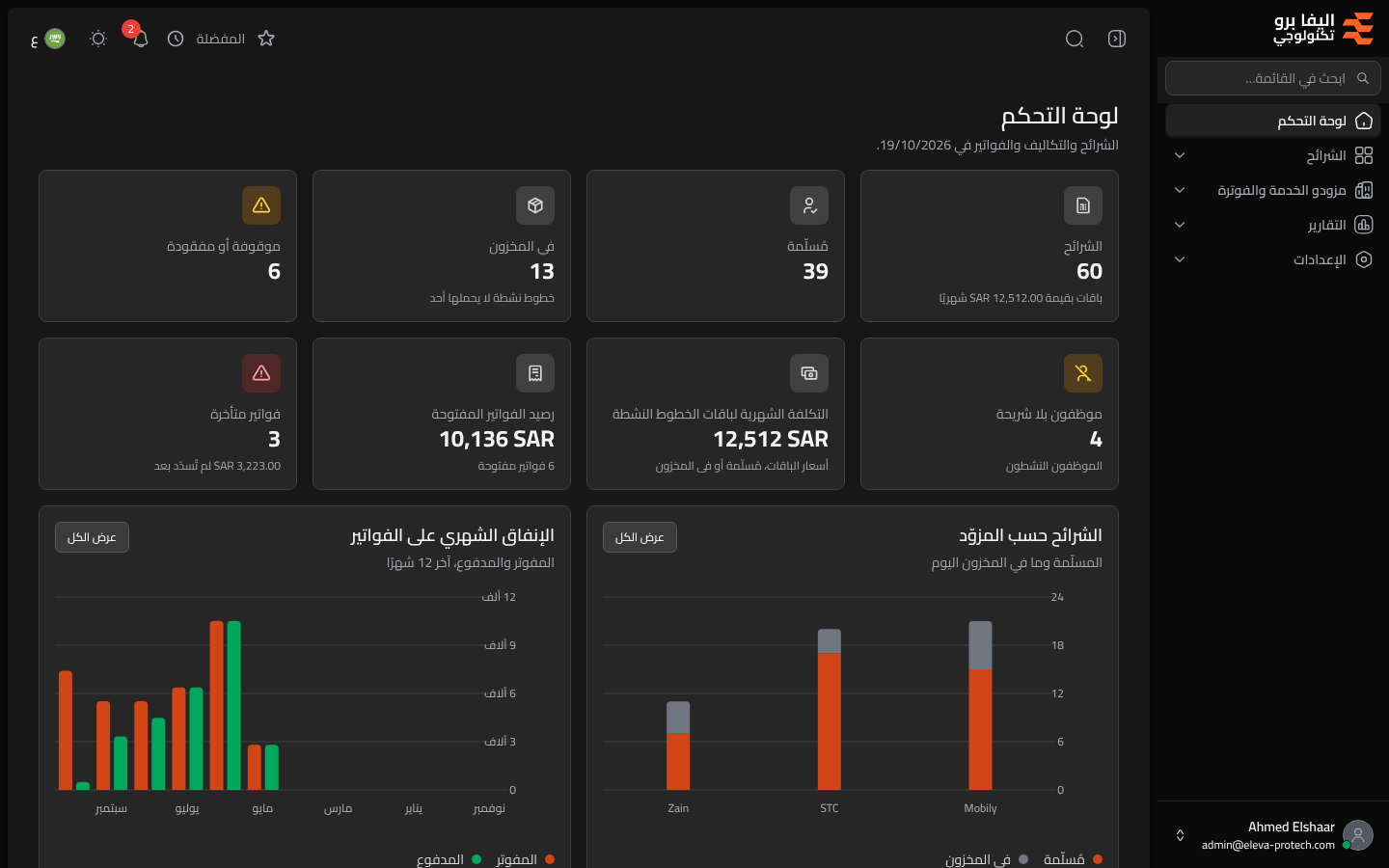This screenshot has height=868, width=1389.
Task: Click the page title لوحة التحكم heading
Action: point(1059,116)
